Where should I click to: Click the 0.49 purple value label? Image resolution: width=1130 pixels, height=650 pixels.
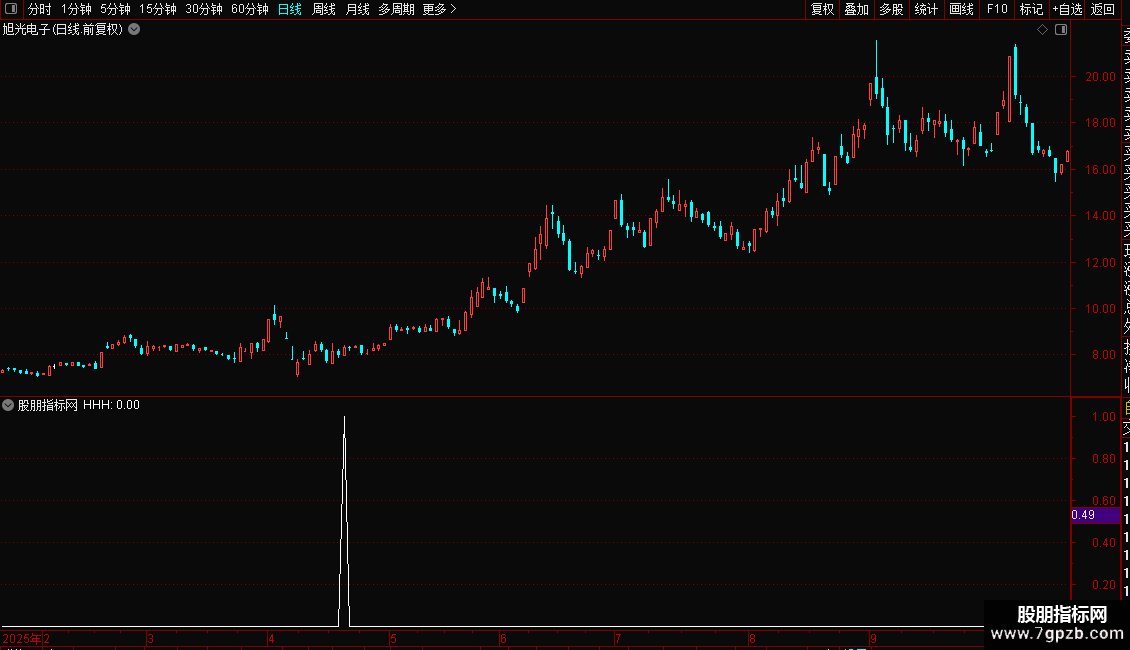pyautogui.click(x=1095, y=515)
